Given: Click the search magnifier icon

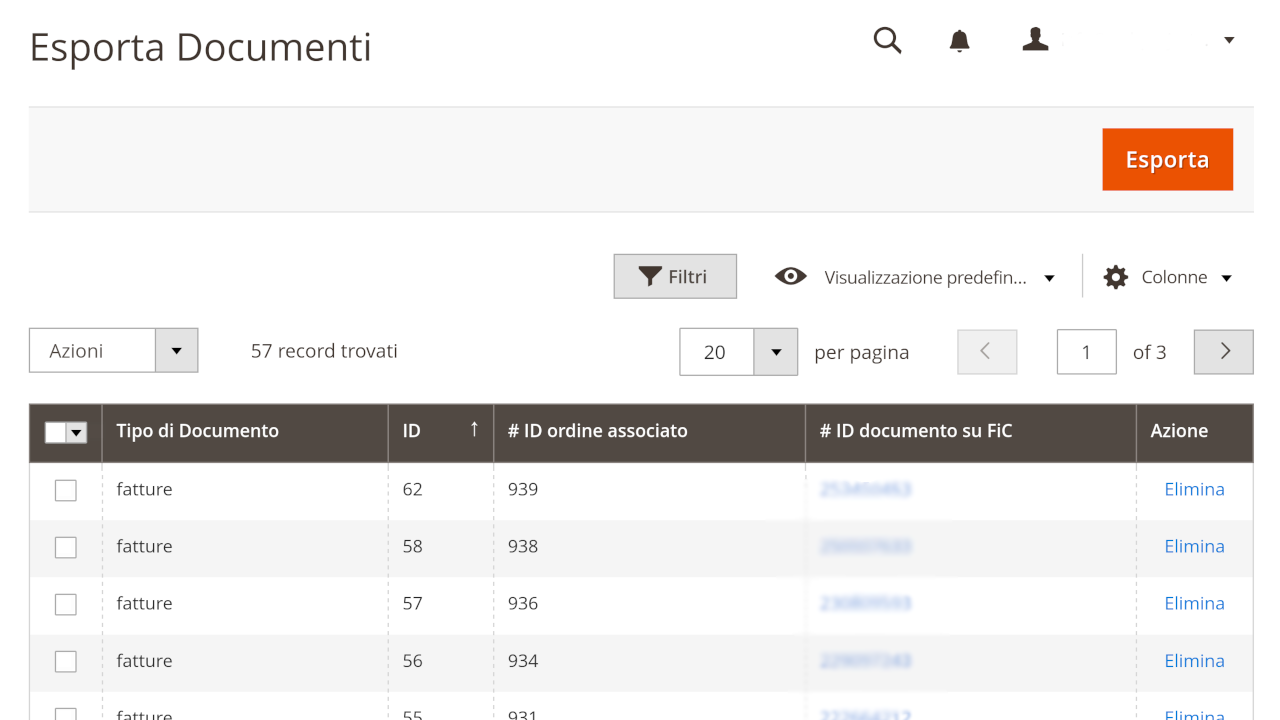Looking at the screenshot, I should (x=887, y=40).
